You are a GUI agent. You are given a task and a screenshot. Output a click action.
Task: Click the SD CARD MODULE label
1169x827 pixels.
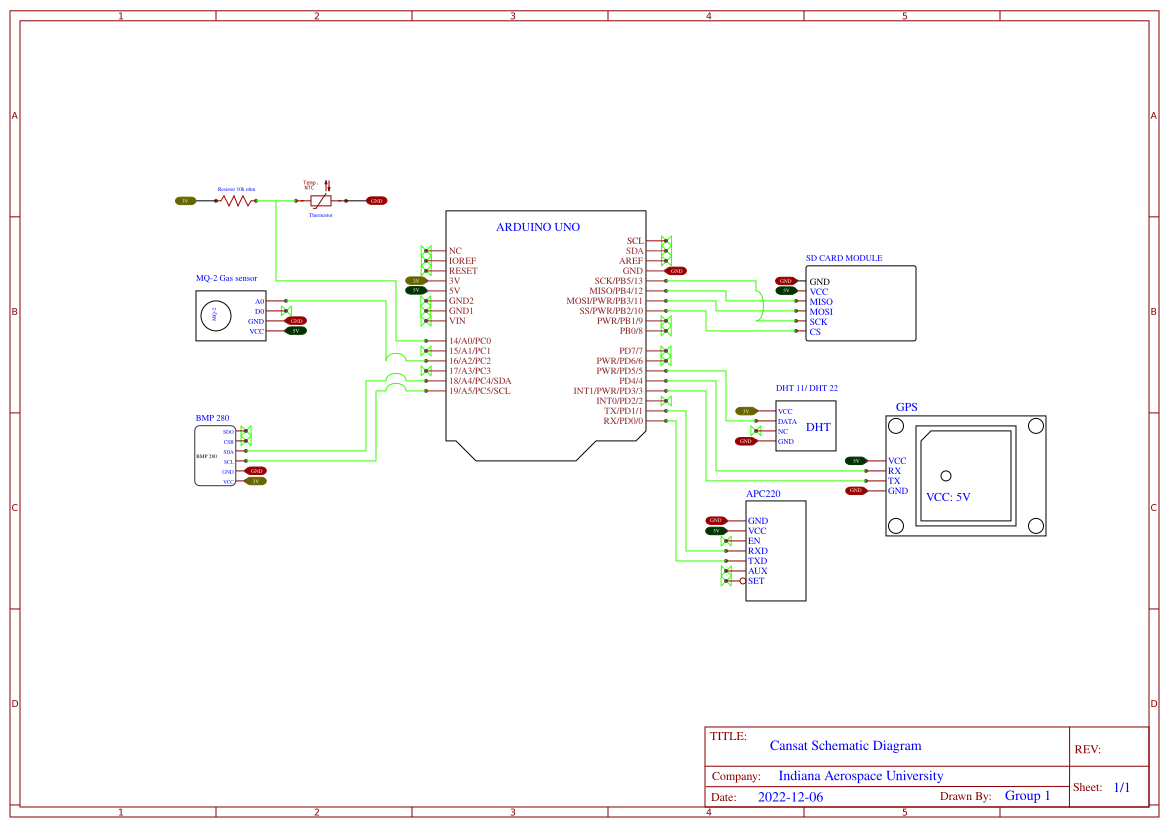pos(844,258)
